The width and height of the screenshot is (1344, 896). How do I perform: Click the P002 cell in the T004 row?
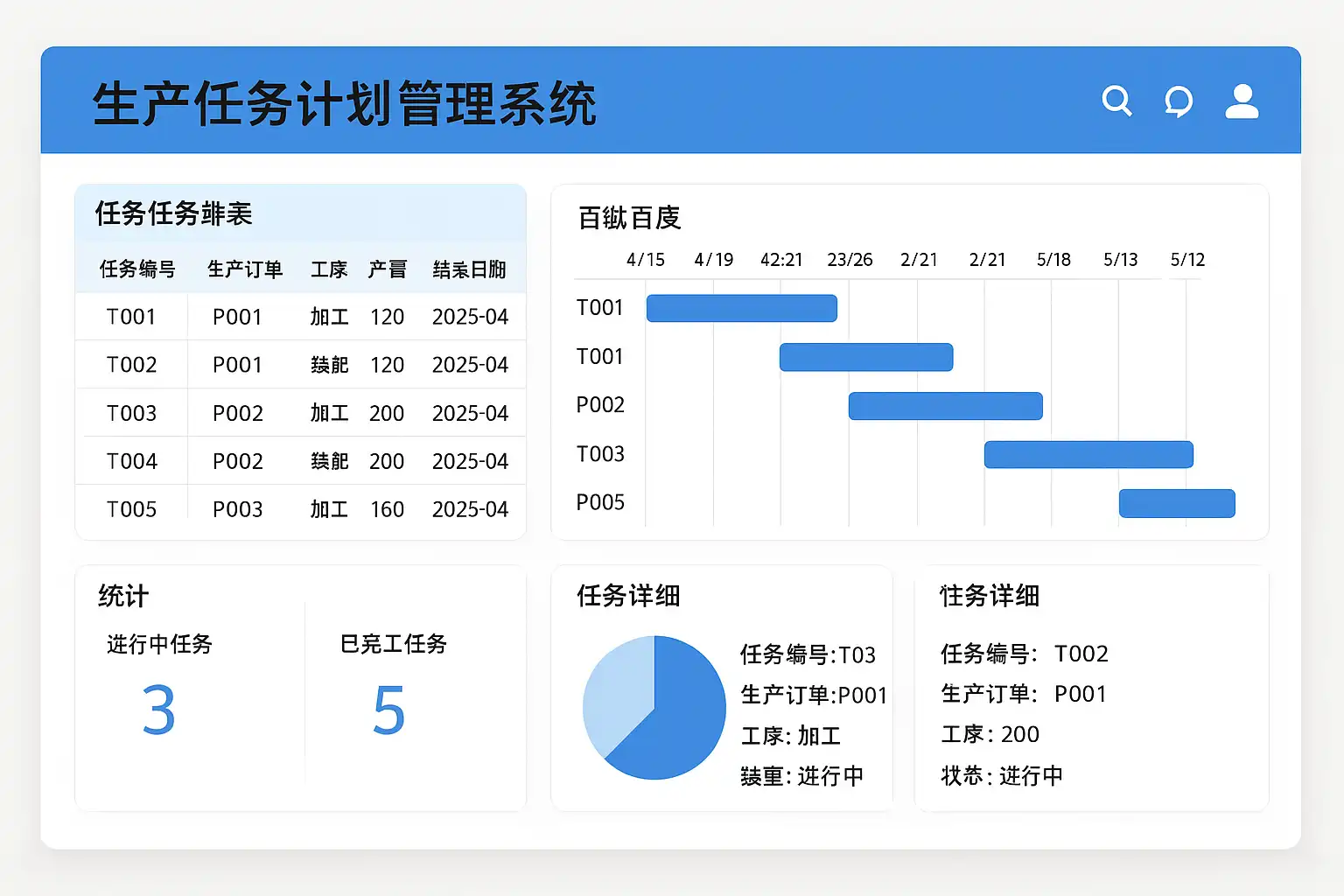pos(237,461)
